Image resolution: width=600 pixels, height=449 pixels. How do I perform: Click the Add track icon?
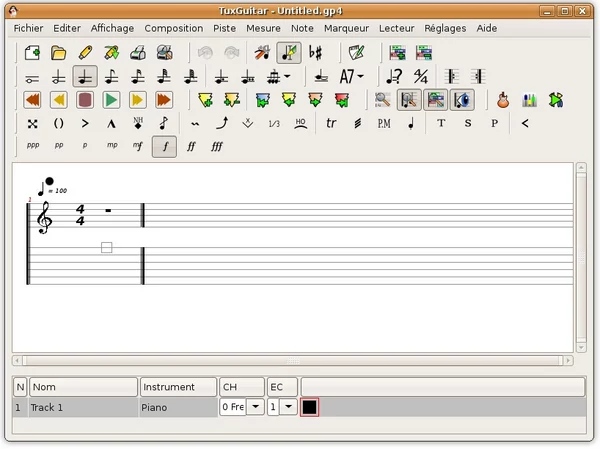(398, 53)
